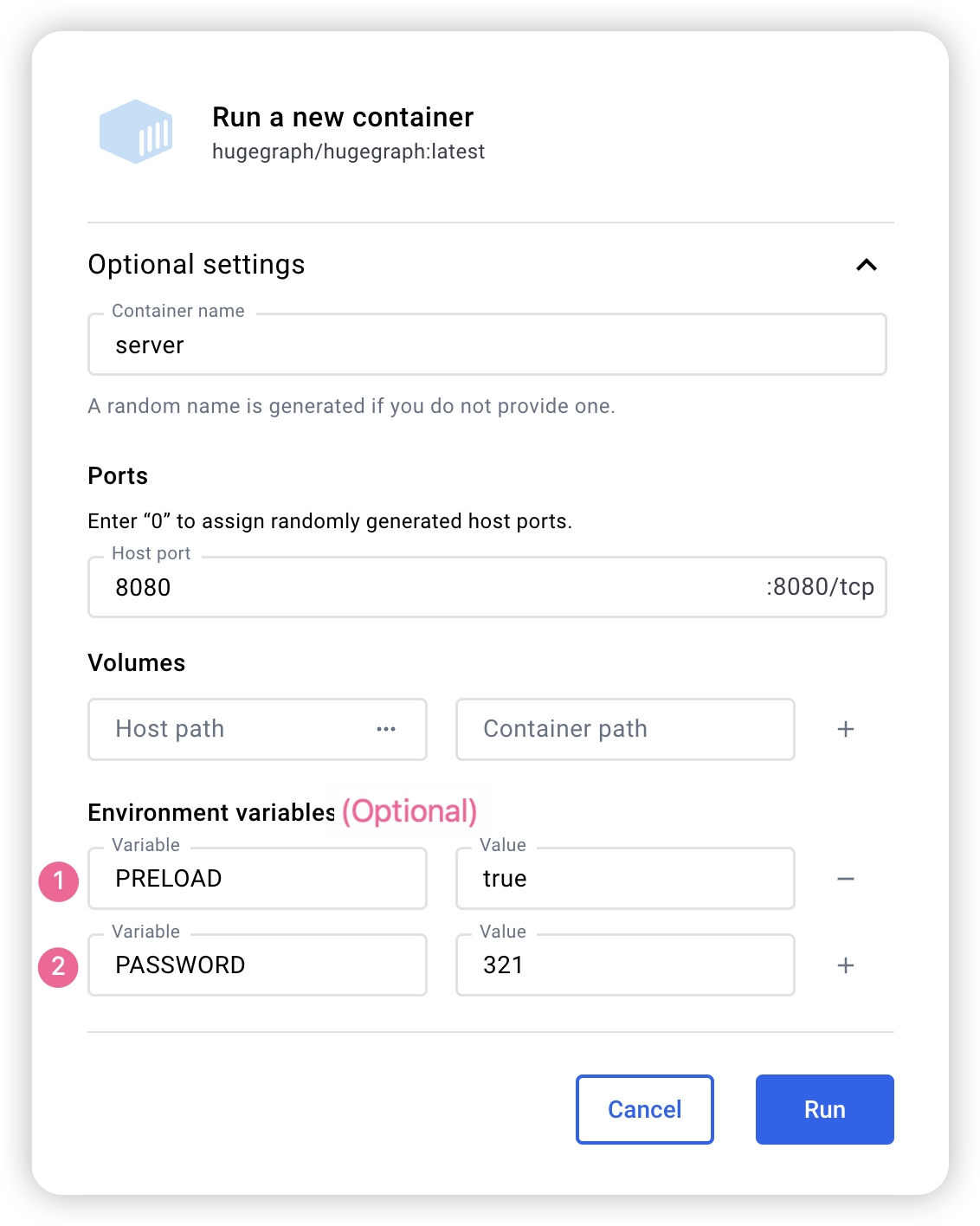Select the true value field
Image resolution: width=980 pixels, height=1226 pixels.
click(625, 878)
